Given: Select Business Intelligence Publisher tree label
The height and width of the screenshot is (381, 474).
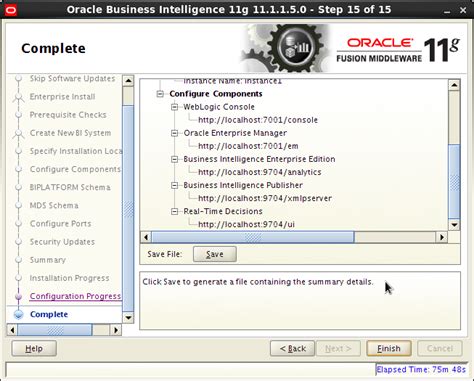Looking at the screenshot, I should click(x=243, y=185).
